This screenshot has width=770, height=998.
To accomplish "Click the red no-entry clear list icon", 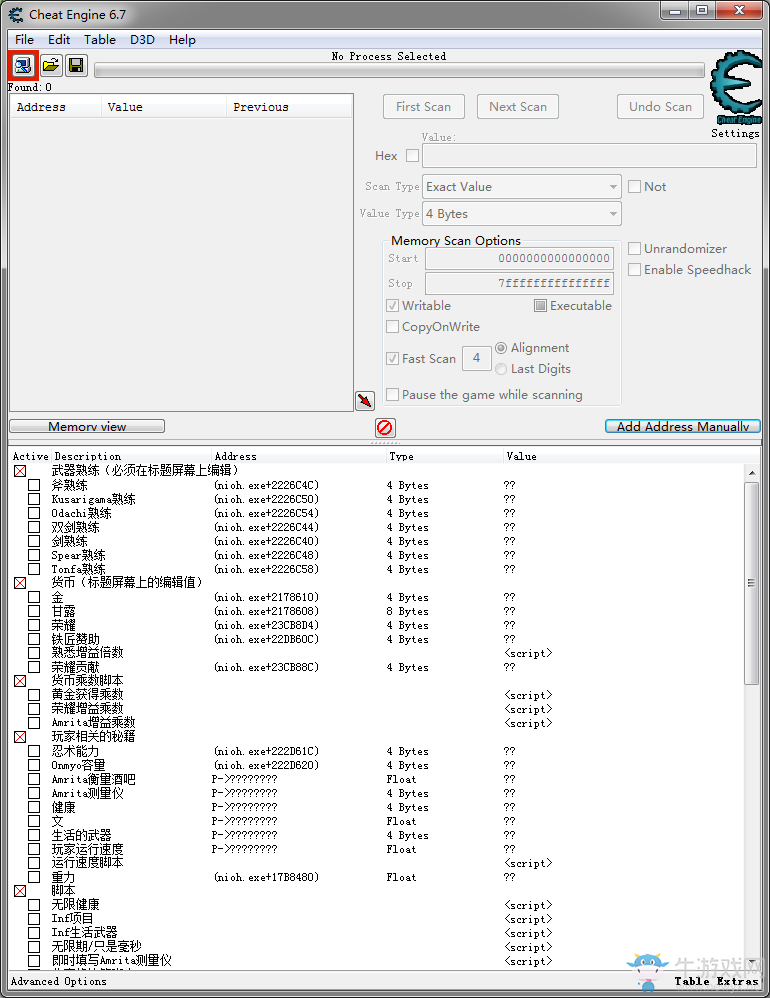I will (385, 427).
